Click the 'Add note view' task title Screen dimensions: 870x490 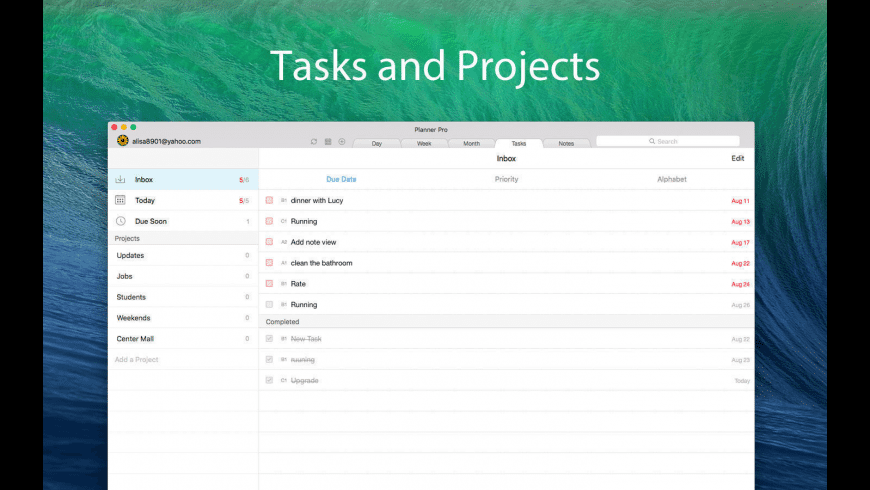pyautogui.click(x=313, y=242)
